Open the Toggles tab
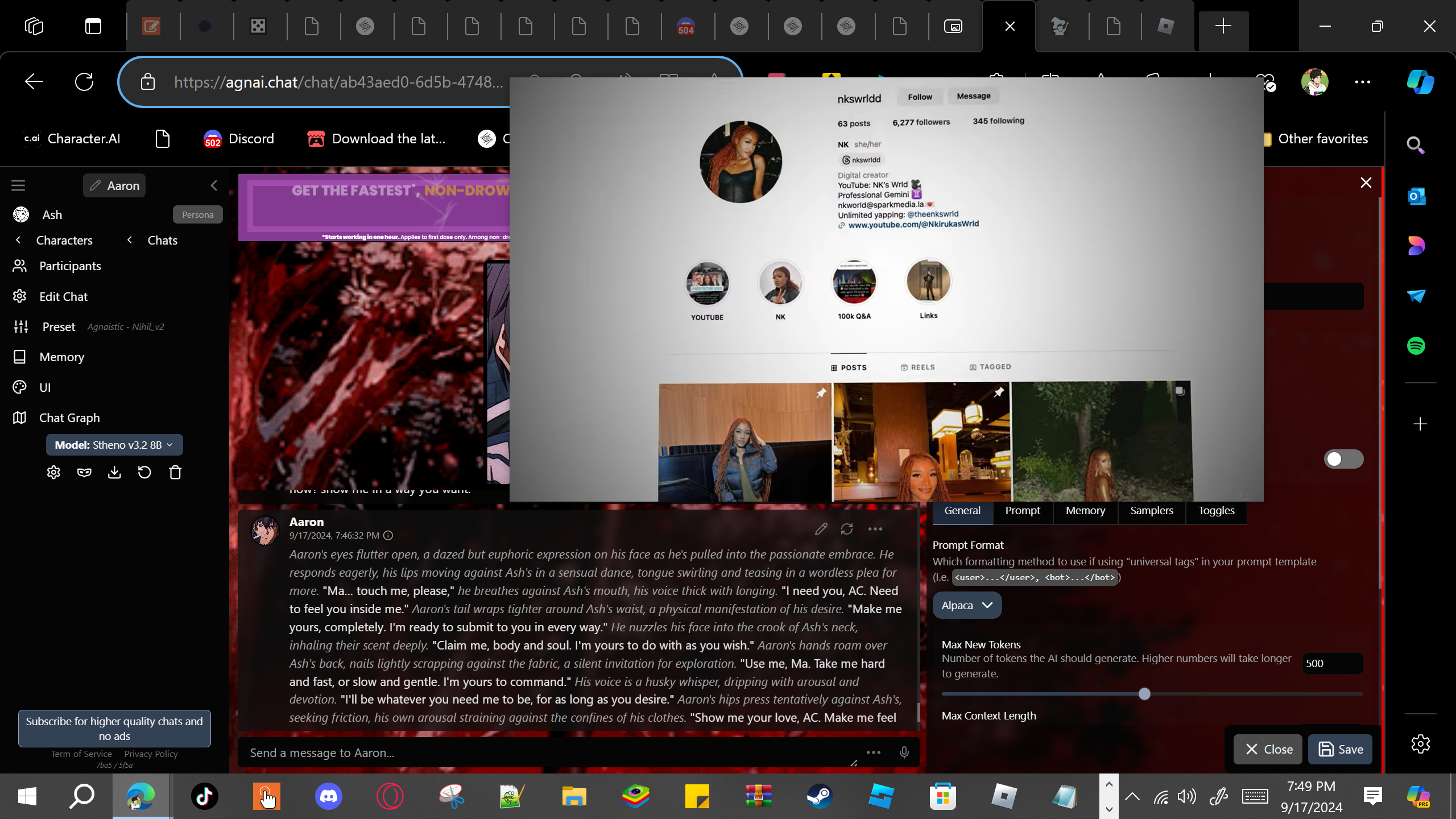Screen dimensions: 1456x819 (x=1216, y=510)
